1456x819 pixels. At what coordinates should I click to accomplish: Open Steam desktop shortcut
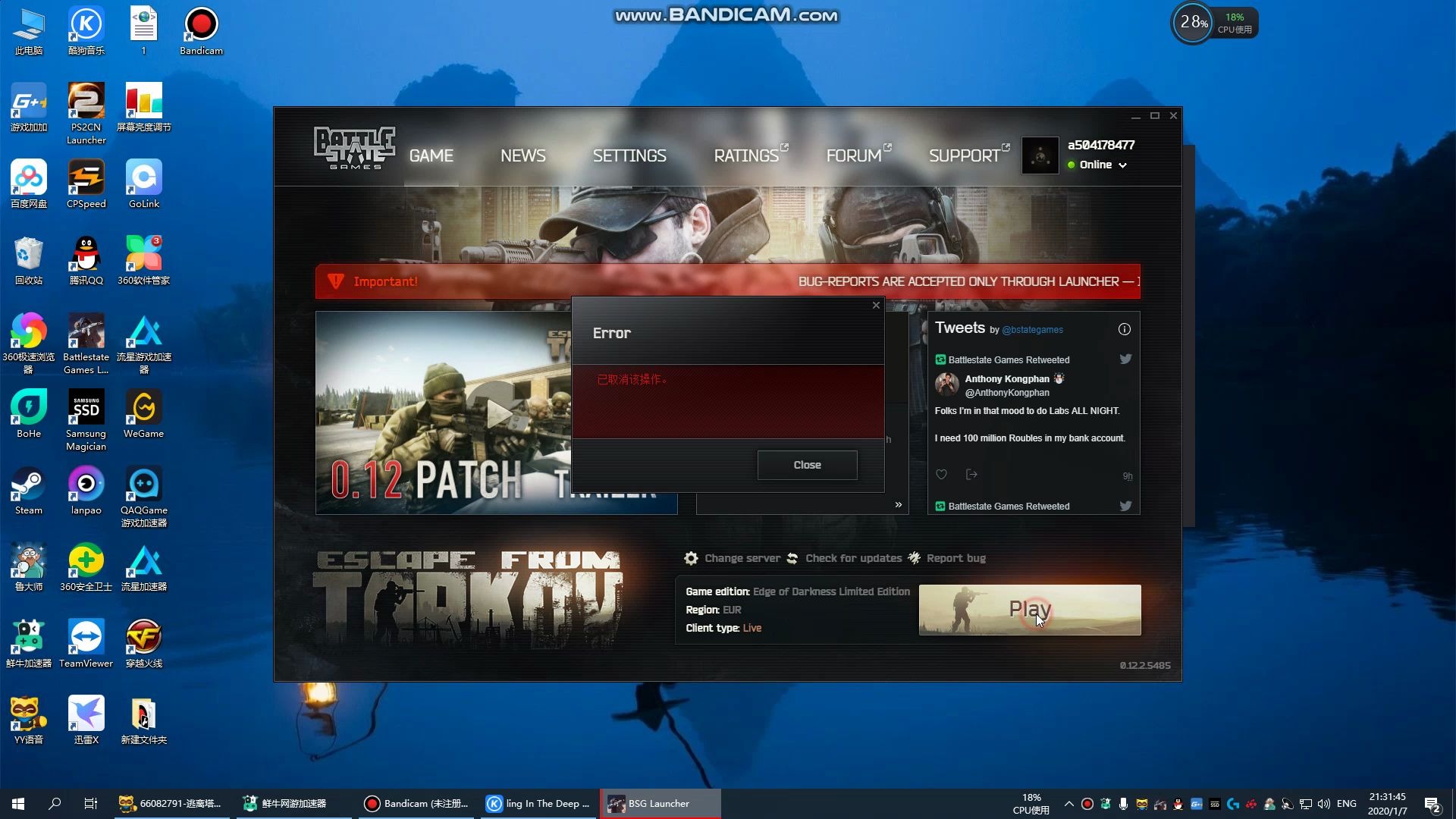pyautogui.click(x=29, y=491)
